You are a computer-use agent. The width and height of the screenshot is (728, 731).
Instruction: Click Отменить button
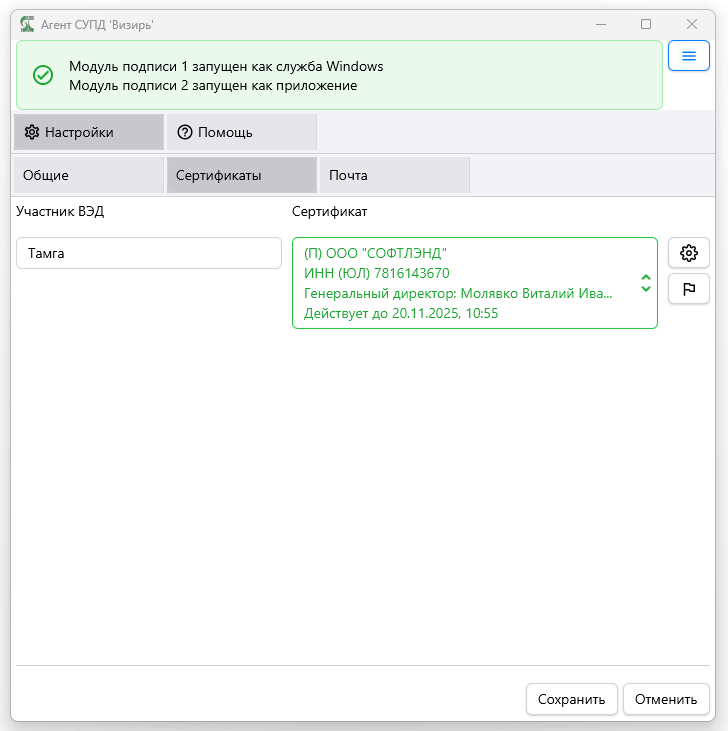(666, 699)
